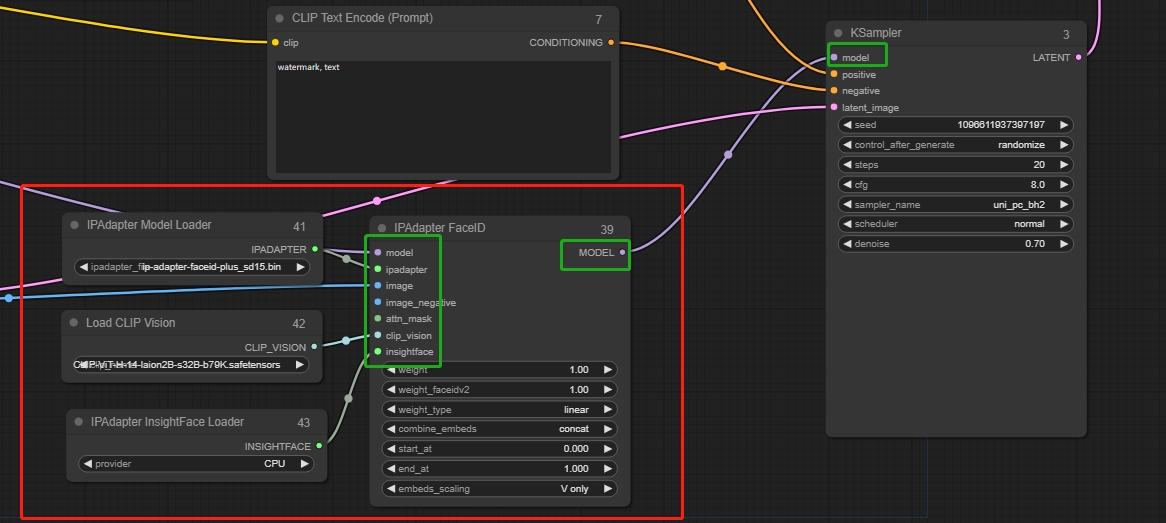Click the CONDITIONING output socket
Image resolution: width=1166 pixels, height=523 pixels.
coord(611,43)
